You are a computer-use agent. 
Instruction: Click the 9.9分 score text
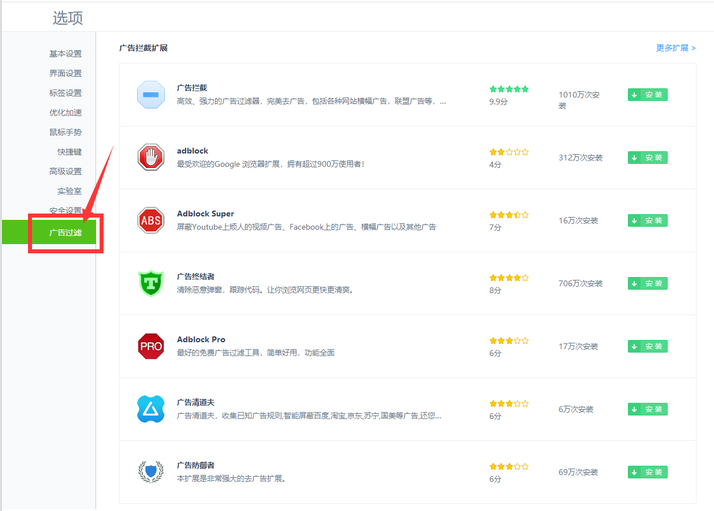pos(498,102)
